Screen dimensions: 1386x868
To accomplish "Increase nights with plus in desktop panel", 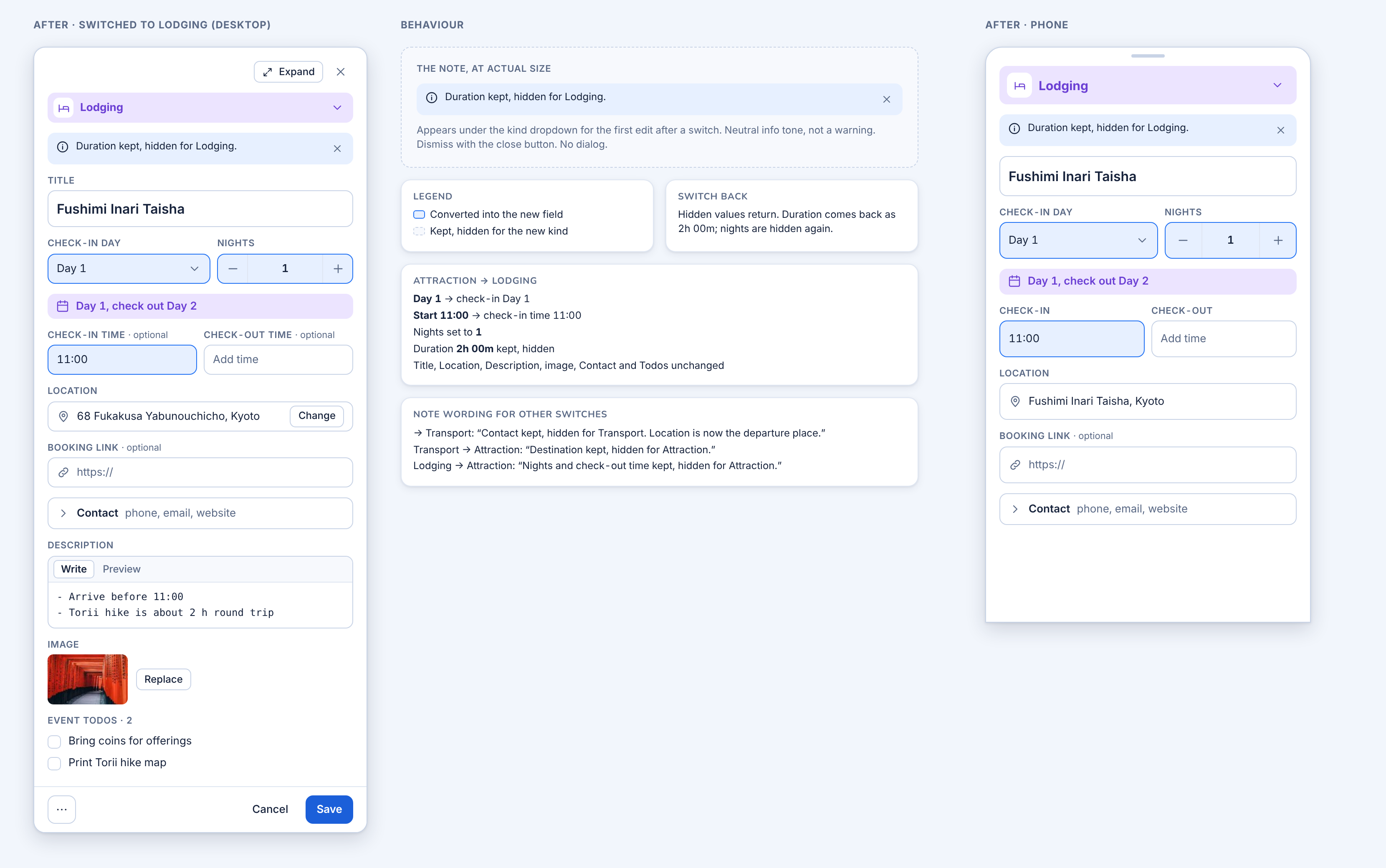I will click(x=338, y=269).
